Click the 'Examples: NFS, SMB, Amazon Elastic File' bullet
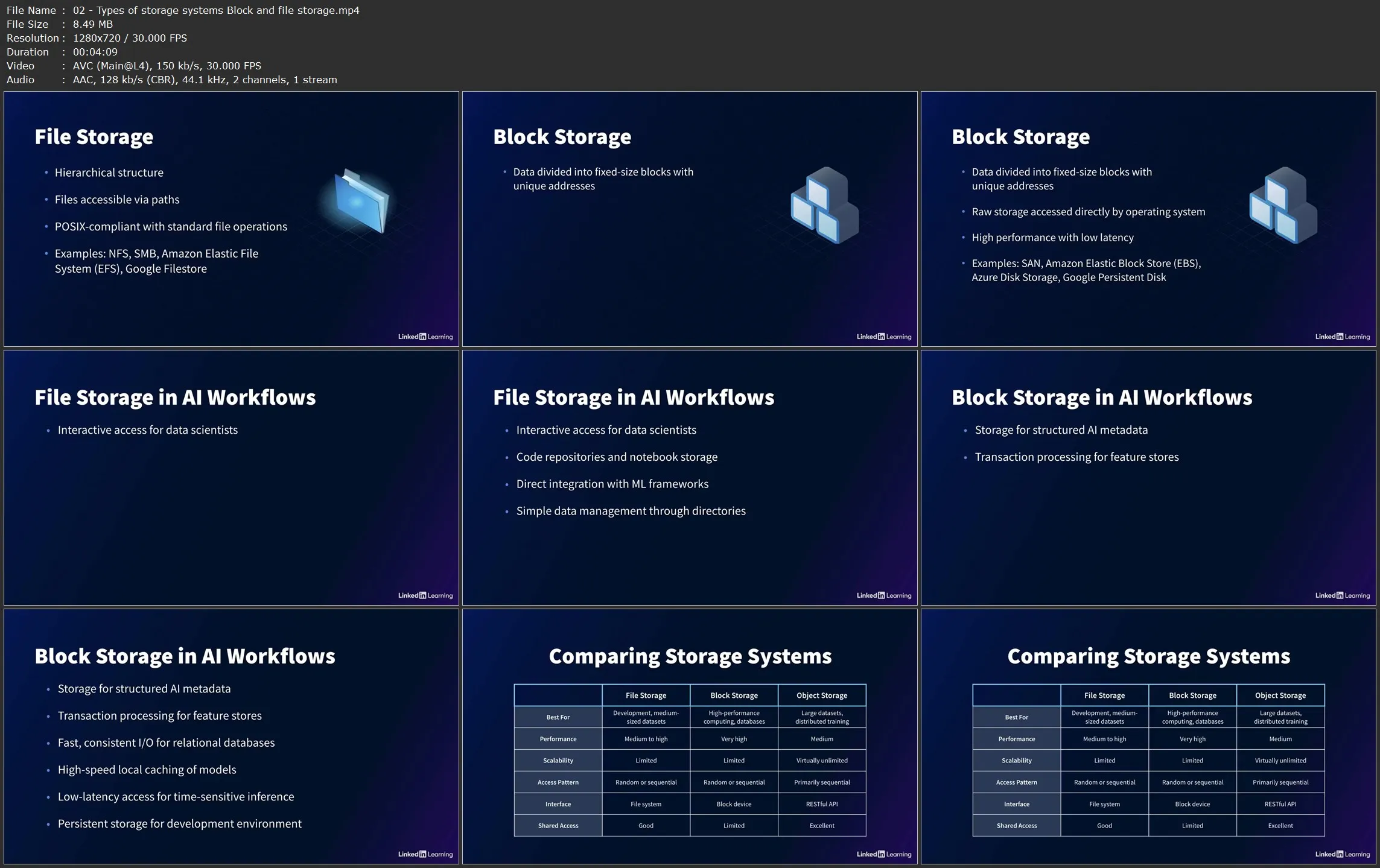 coord(156,261)
